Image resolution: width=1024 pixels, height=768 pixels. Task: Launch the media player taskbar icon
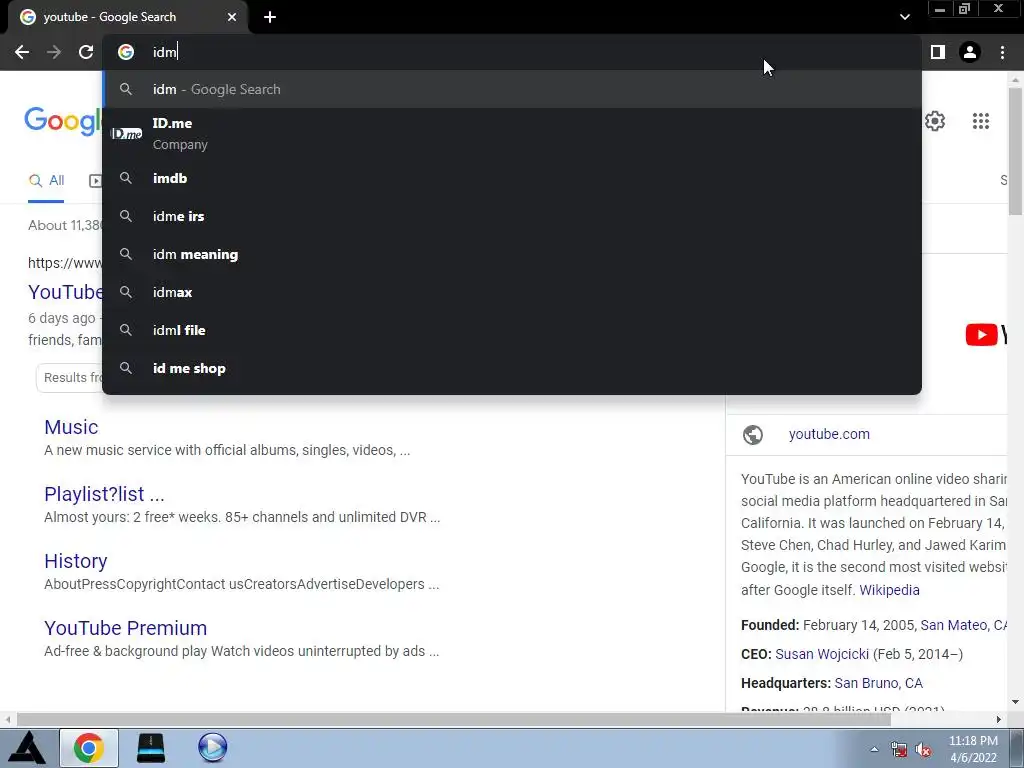click(x=213, y=748)
